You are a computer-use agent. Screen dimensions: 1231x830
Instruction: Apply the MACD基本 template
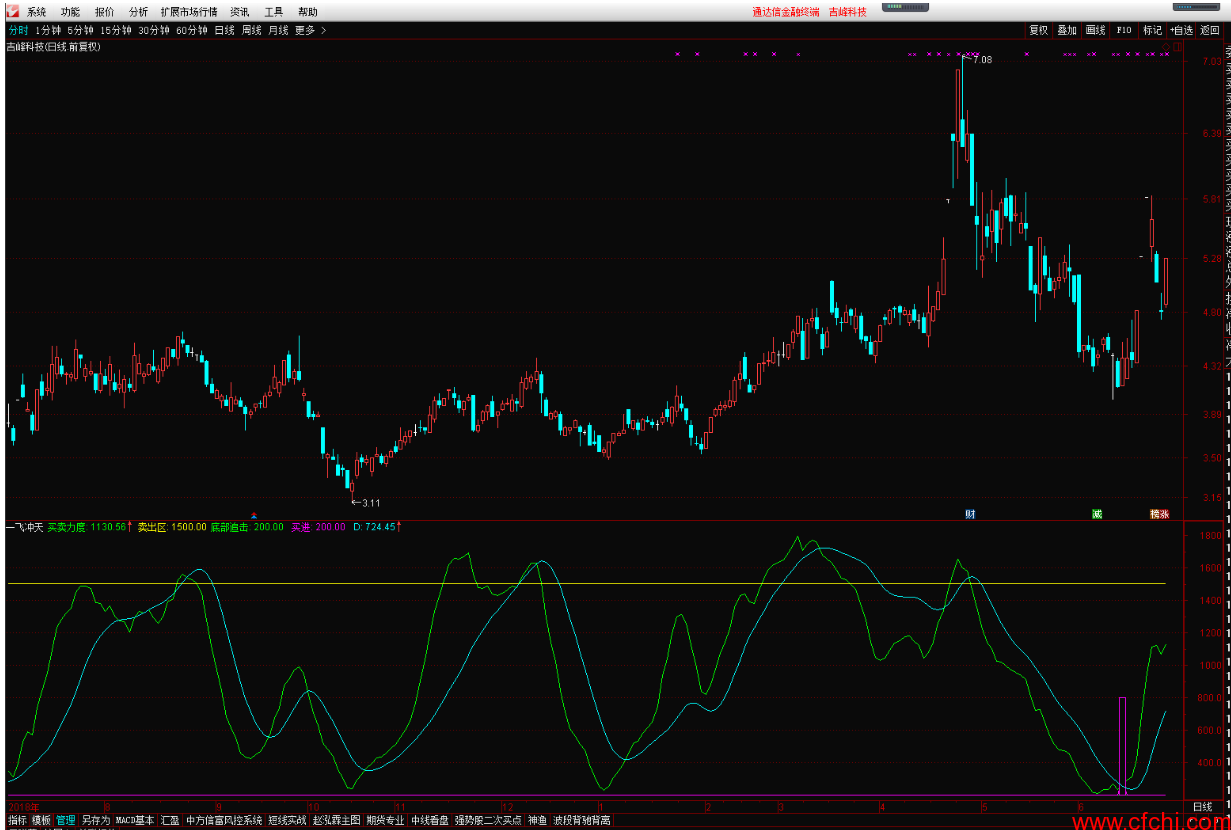click(x=135, y=820)
